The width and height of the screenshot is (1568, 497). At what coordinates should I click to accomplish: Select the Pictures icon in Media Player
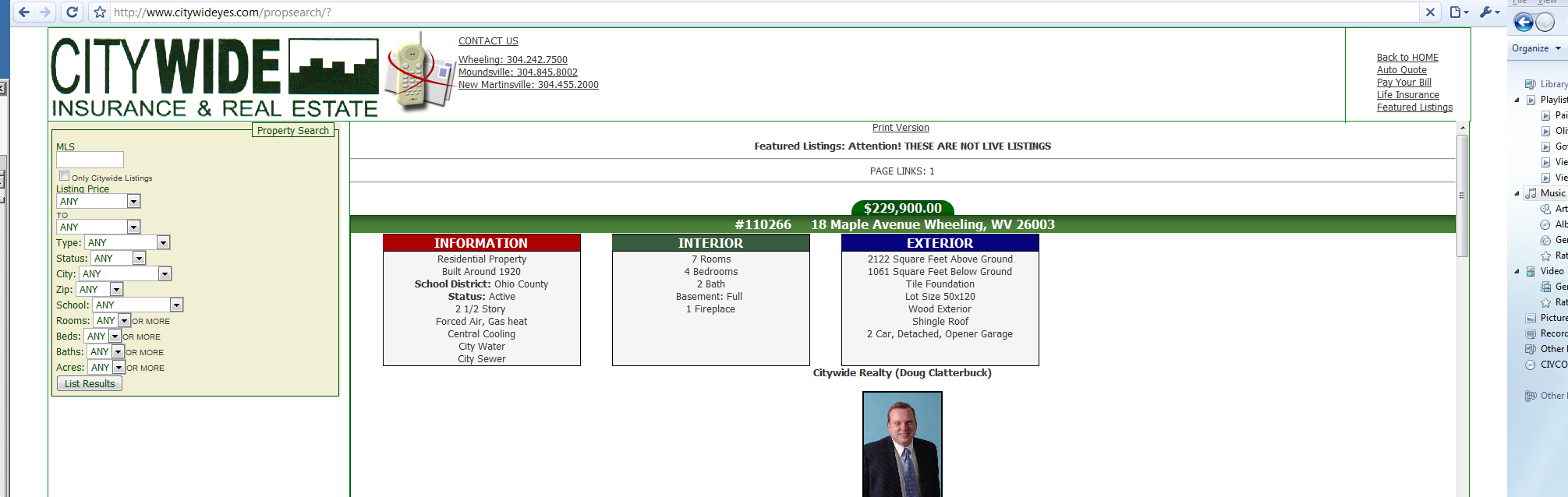coord(1531,318)
